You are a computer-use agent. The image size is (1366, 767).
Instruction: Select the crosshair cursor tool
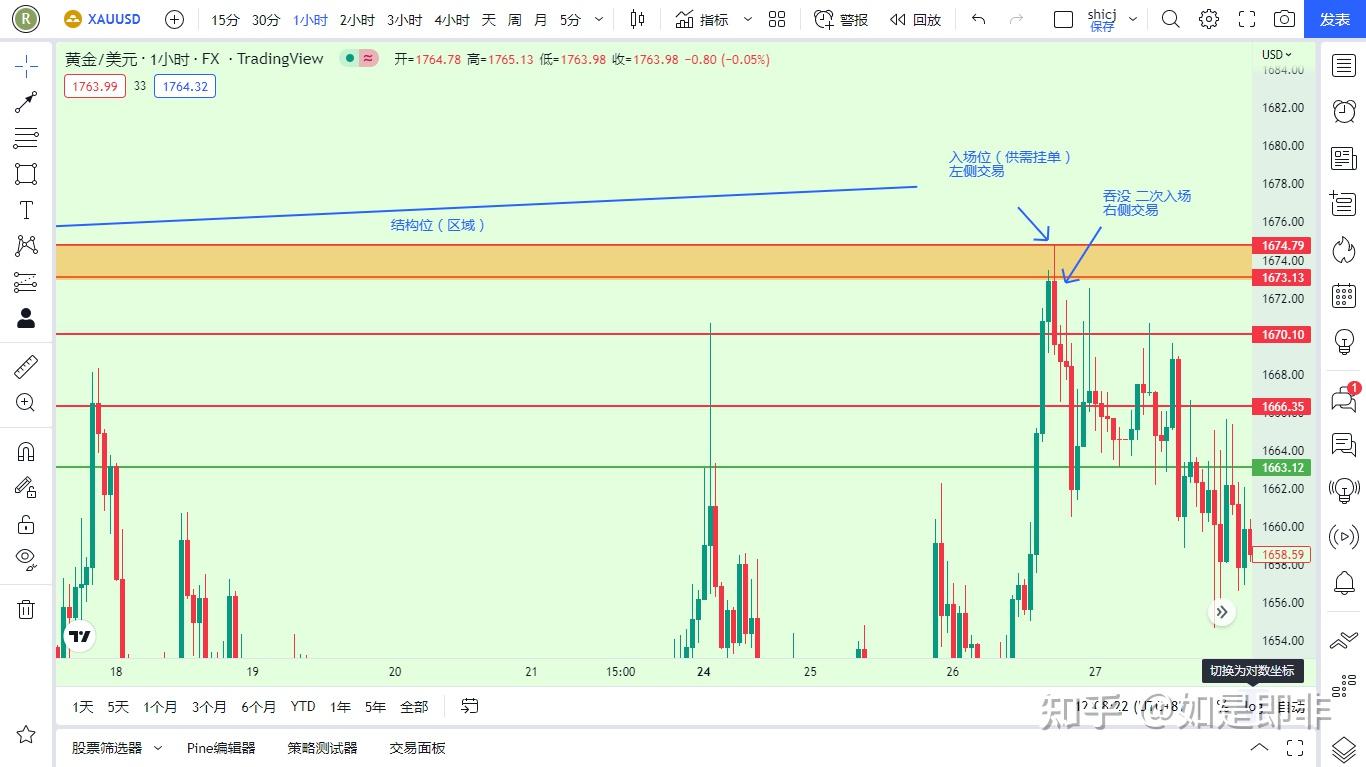(26, 66)
